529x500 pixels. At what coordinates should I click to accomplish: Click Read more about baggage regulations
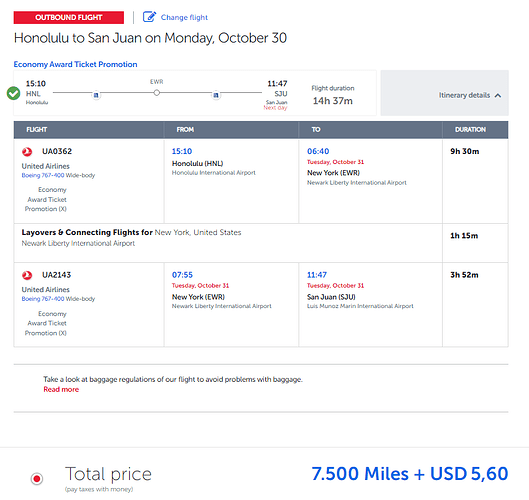pyautogui.click(x=61, y=389)
